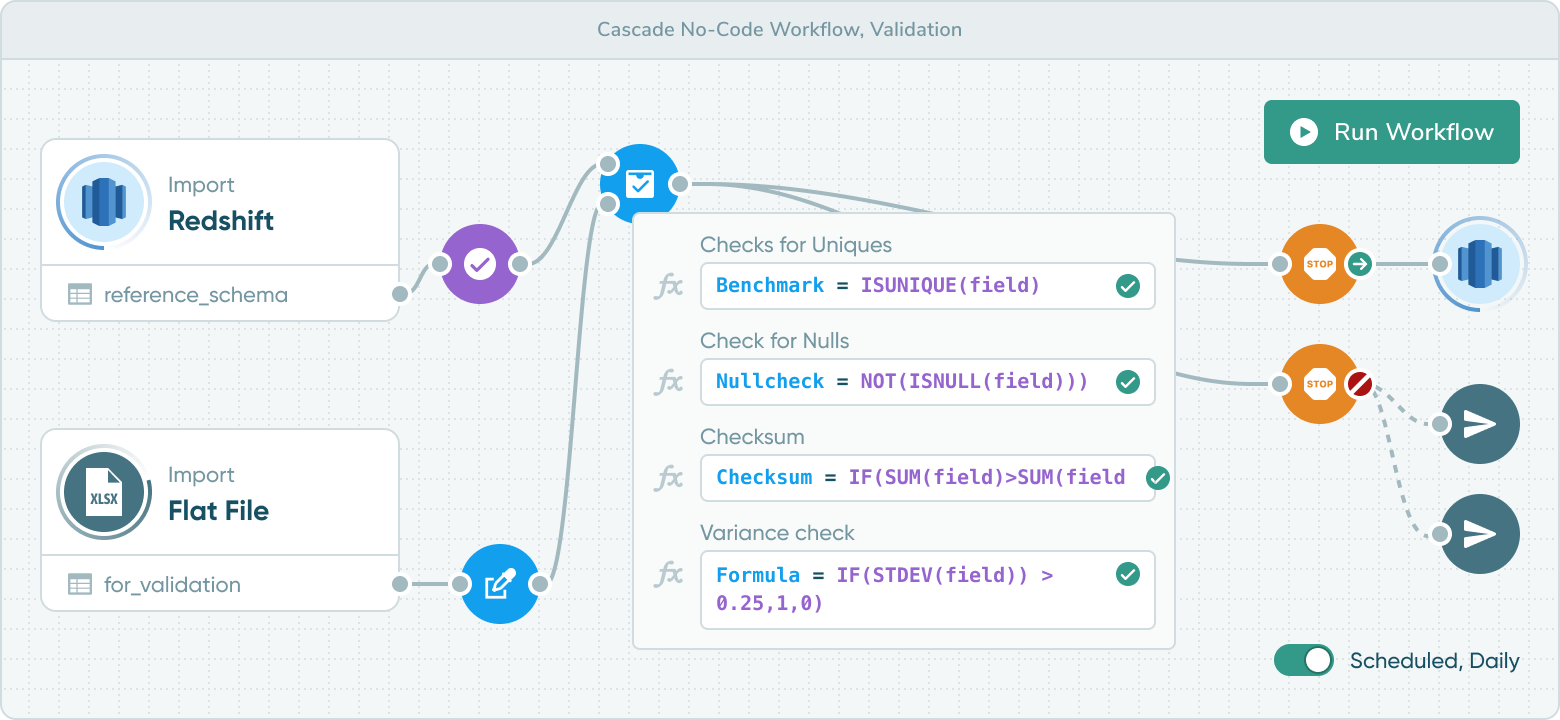1560x720 pixels.
Task: Click the Benchmark ISUNIQUE formula field
Action: [x=928, y=286]
